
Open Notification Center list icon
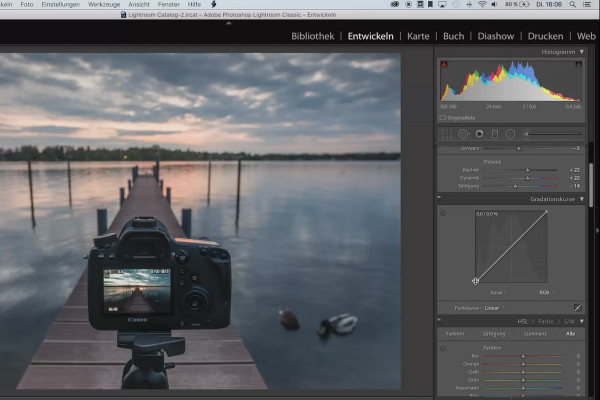click(x=587, y=5)
